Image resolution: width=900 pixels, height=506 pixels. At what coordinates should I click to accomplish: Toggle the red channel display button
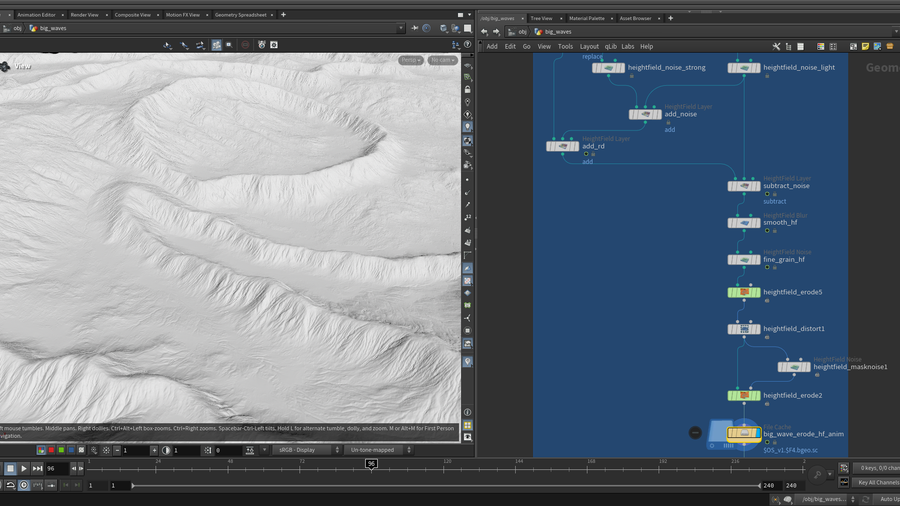pos(52,451)
